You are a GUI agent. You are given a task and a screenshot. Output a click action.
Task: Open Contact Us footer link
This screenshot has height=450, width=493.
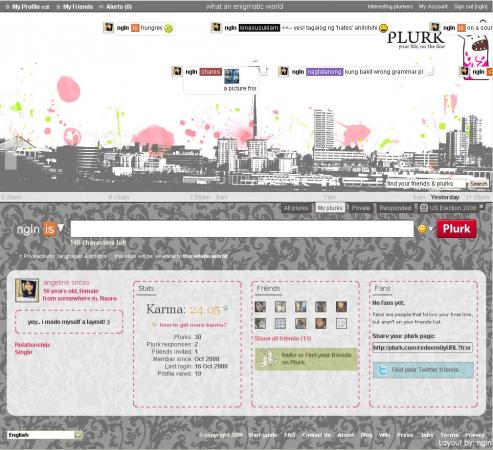pyautogui.click(x=316, y=435)
